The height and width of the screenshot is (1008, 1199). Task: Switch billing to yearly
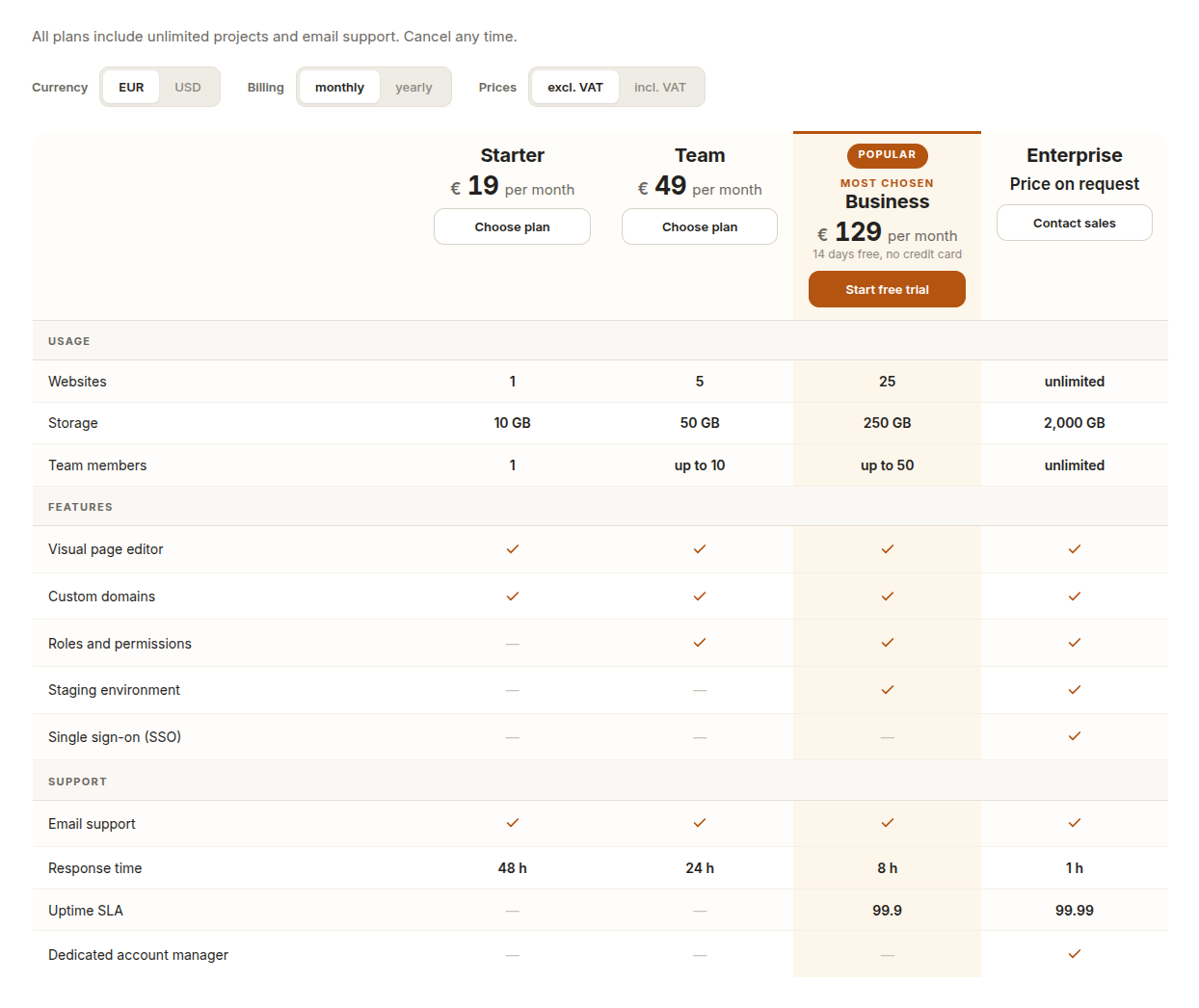(x=413, y=87)
